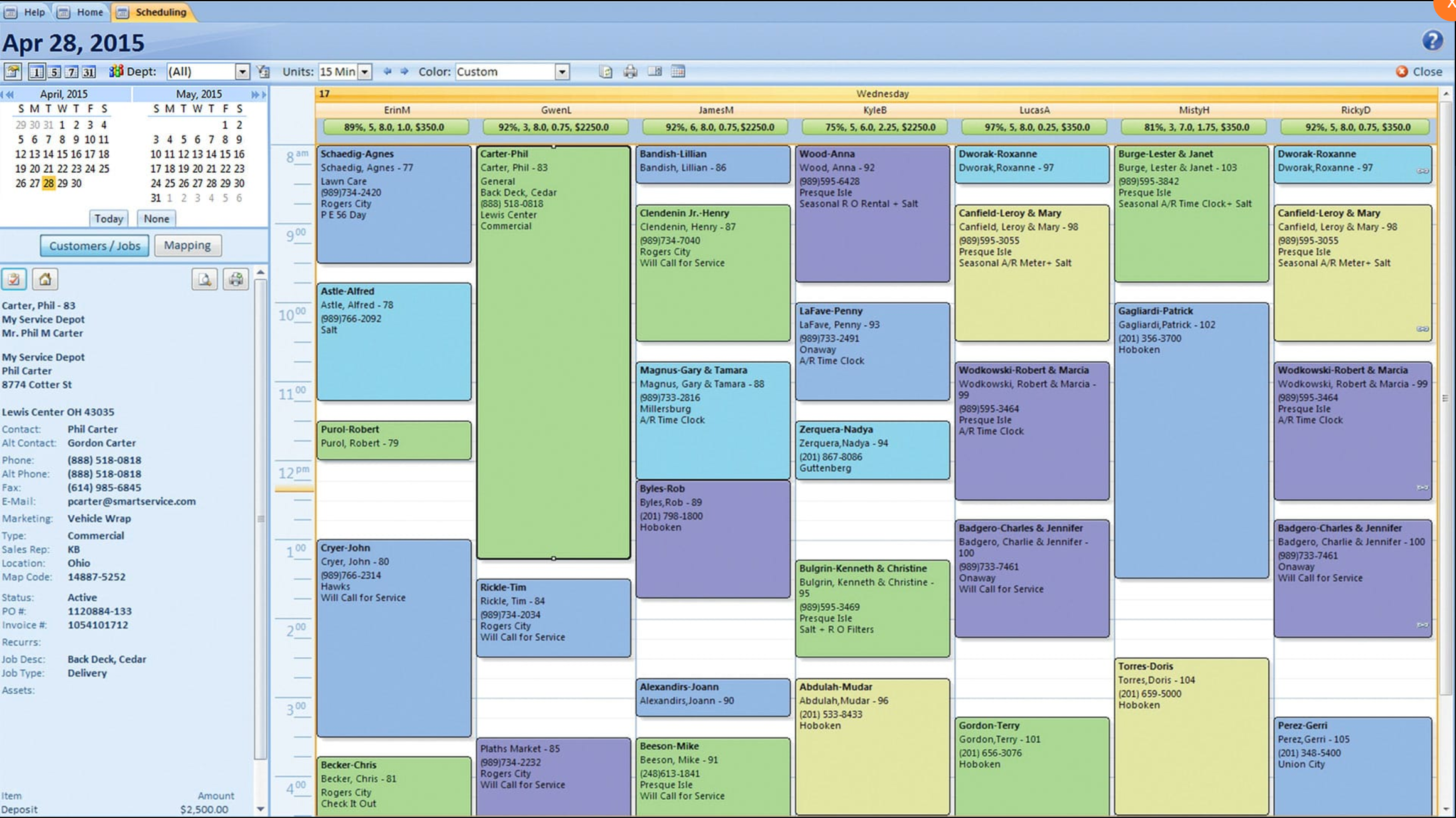Expand the Dept dropdown
The width and height of the screenshot is (1456, 818).
click(242, 72)
